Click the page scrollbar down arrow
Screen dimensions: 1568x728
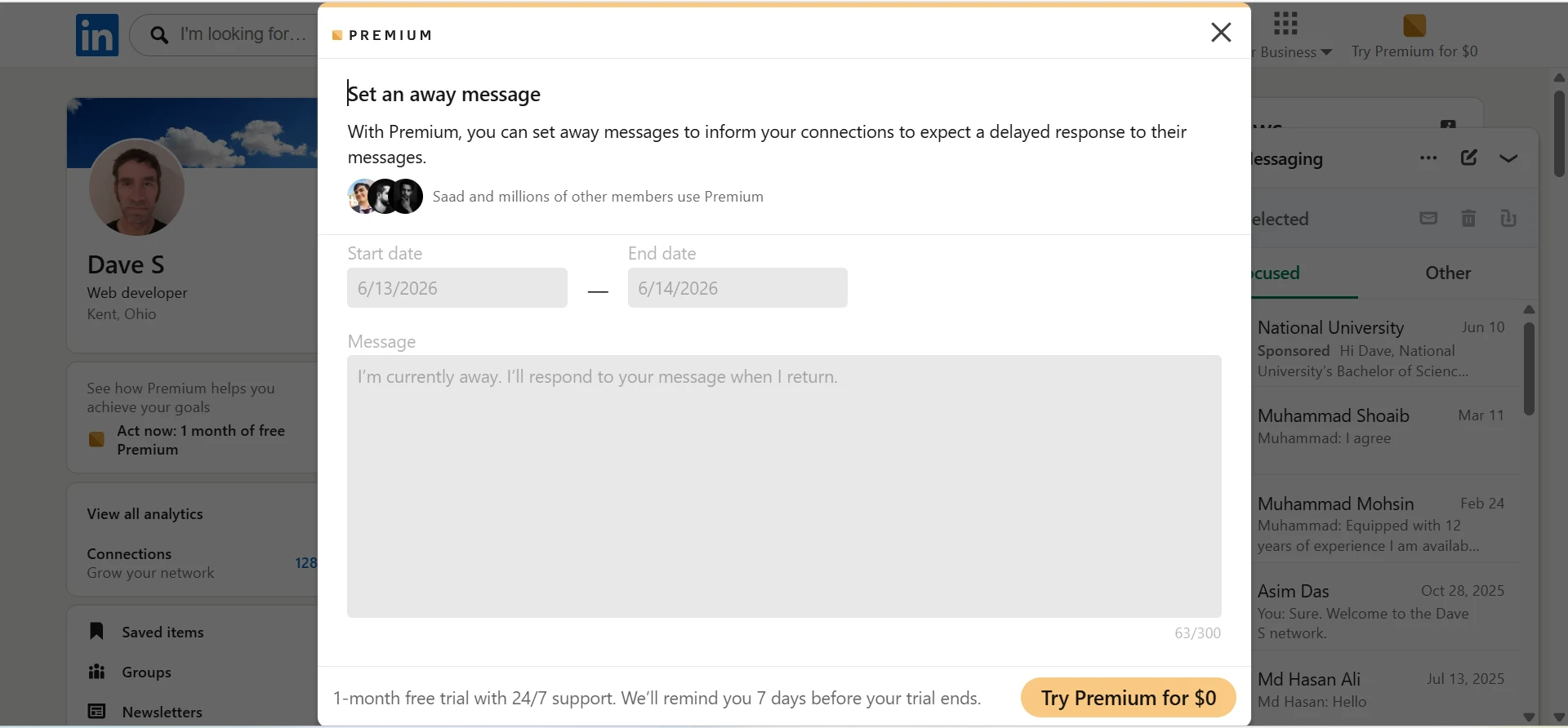click(1559, 717)
